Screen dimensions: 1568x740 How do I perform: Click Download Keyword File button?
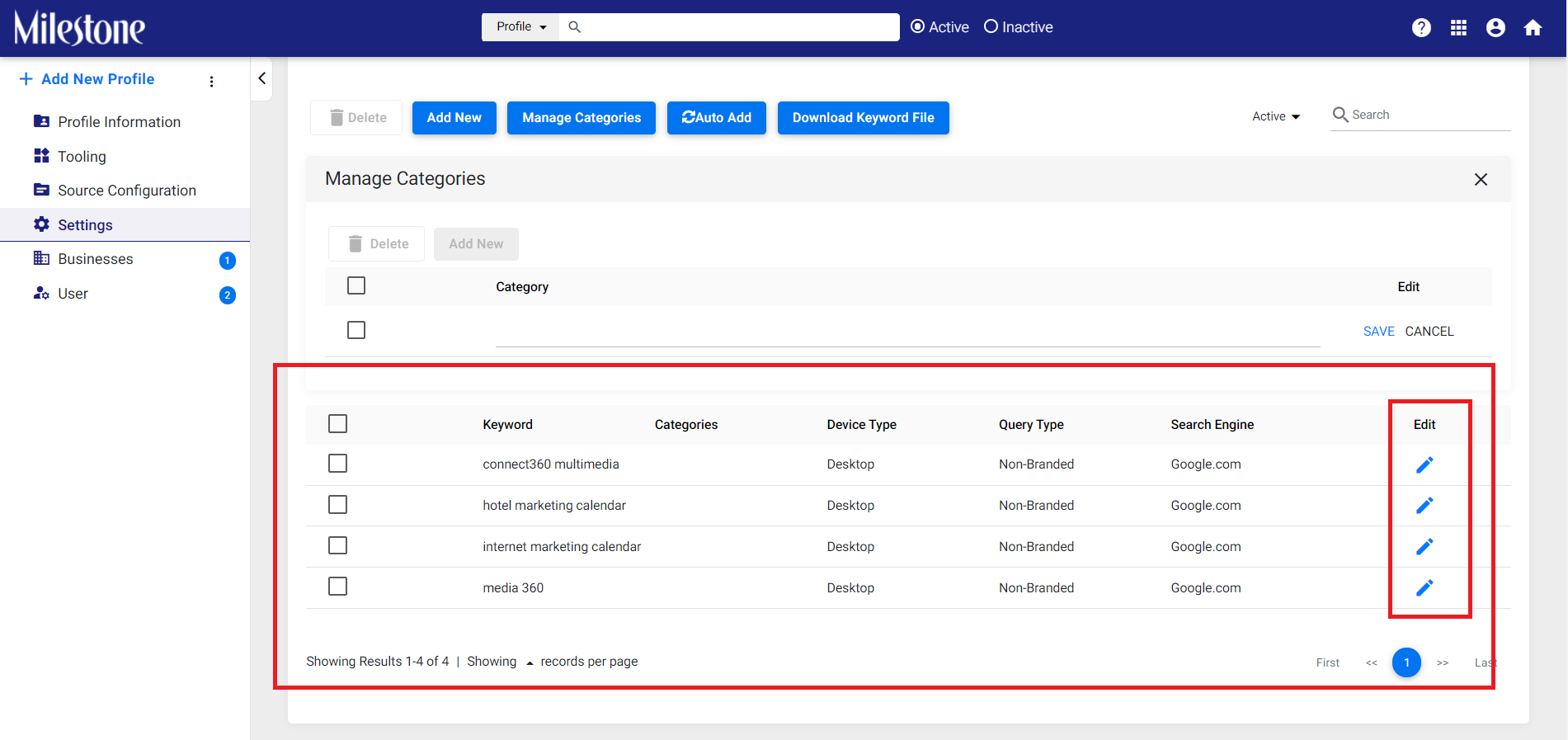(864, 118)
